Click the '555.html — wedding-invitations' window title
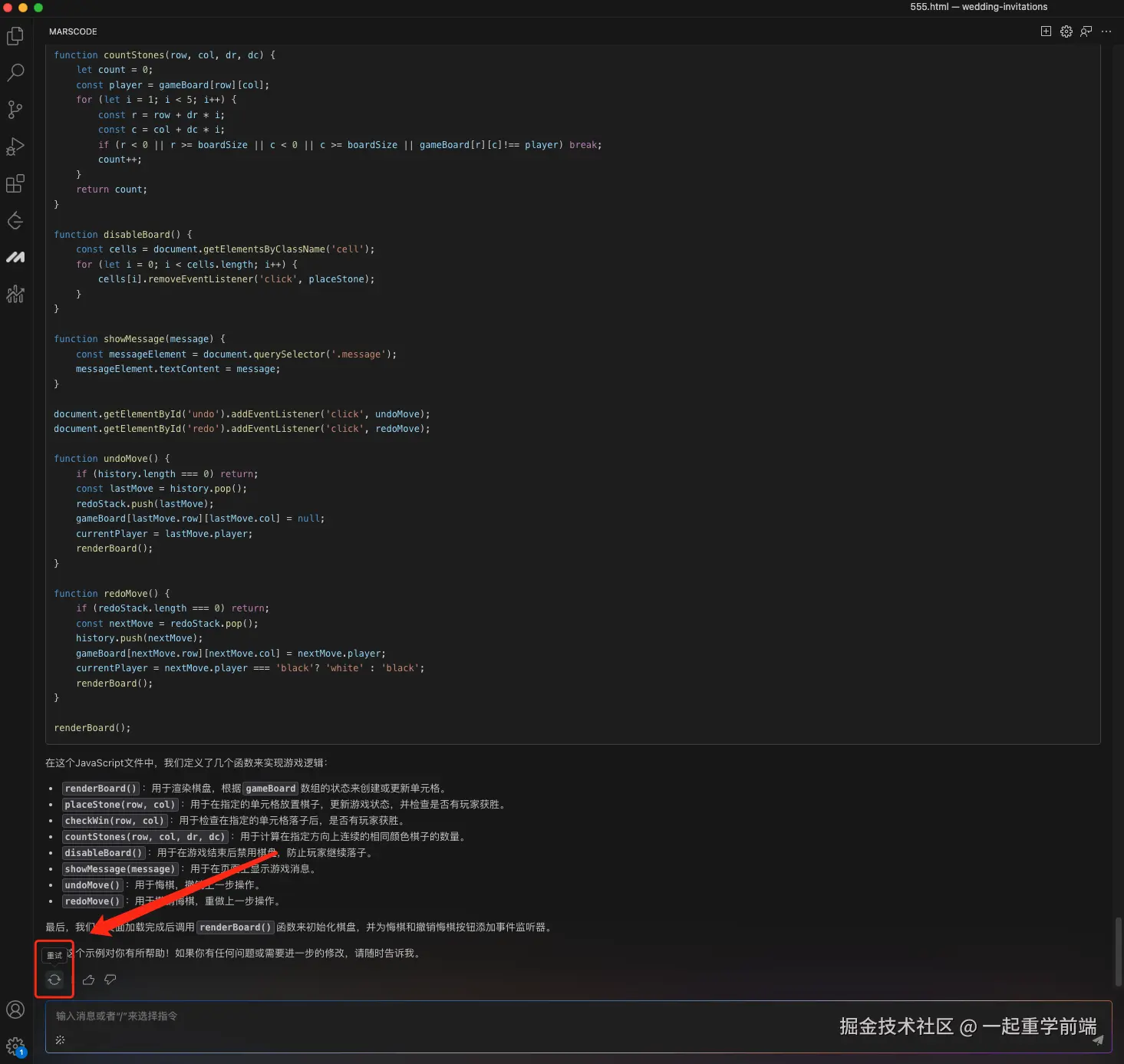The width and height of the screenshot is (1124, 1064). (978, 7)
